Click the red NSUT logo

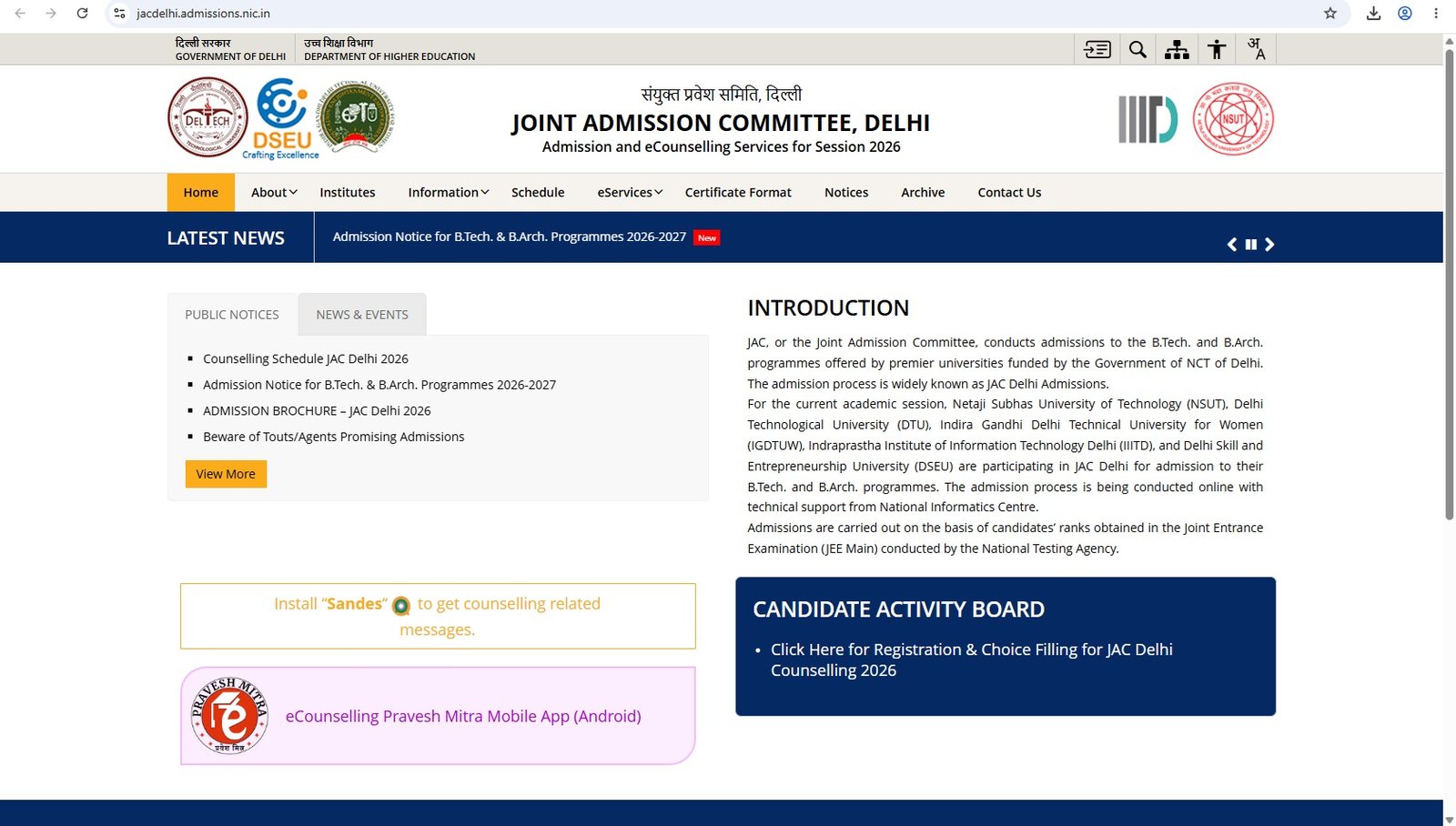pos(1233,118)
